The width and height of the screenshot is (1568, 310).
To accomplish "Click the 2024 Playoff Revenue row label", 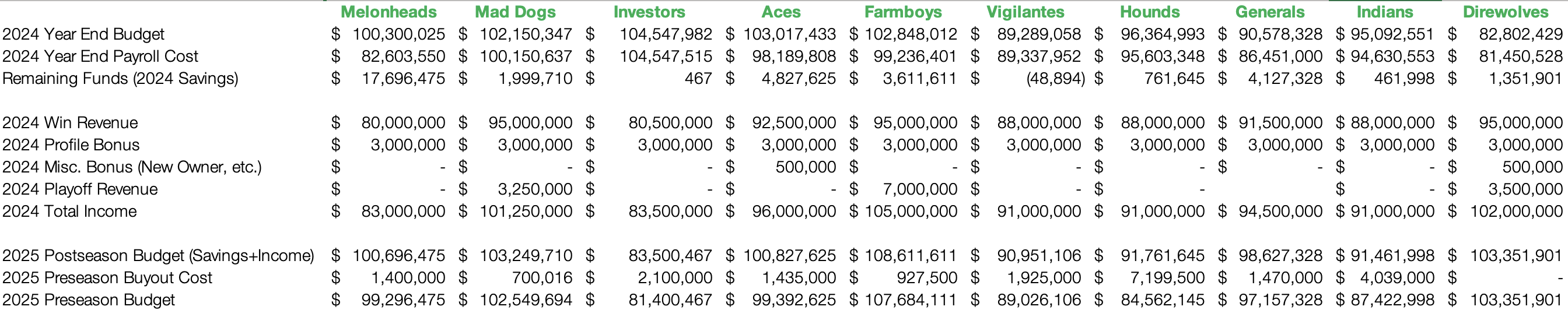I will point(80,189).
